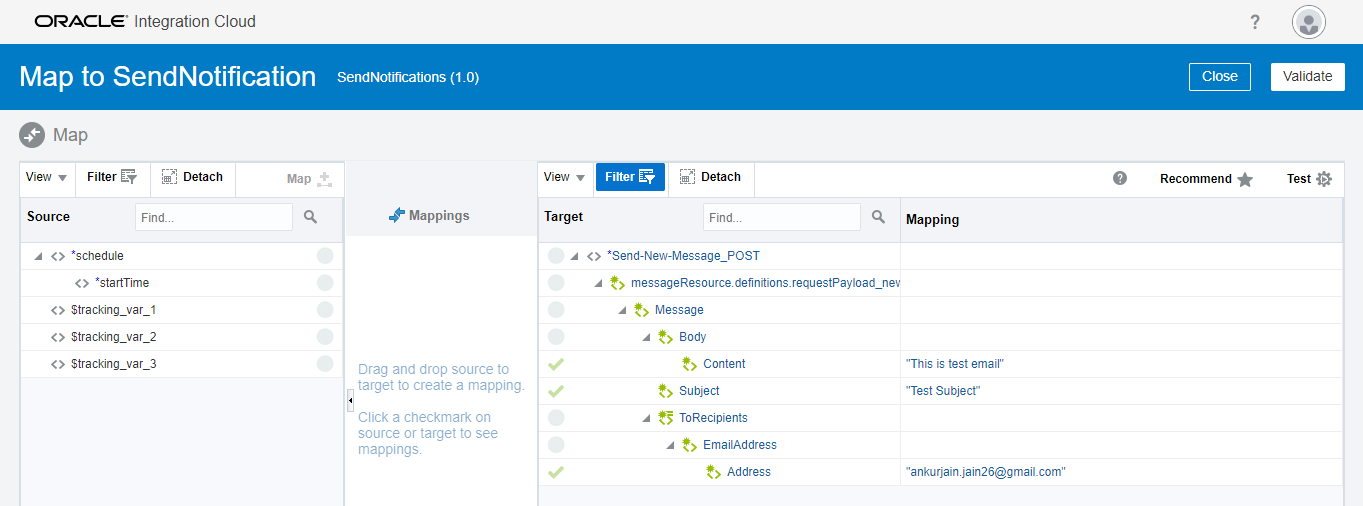Collapse the Body tree node

coord(646,337)
